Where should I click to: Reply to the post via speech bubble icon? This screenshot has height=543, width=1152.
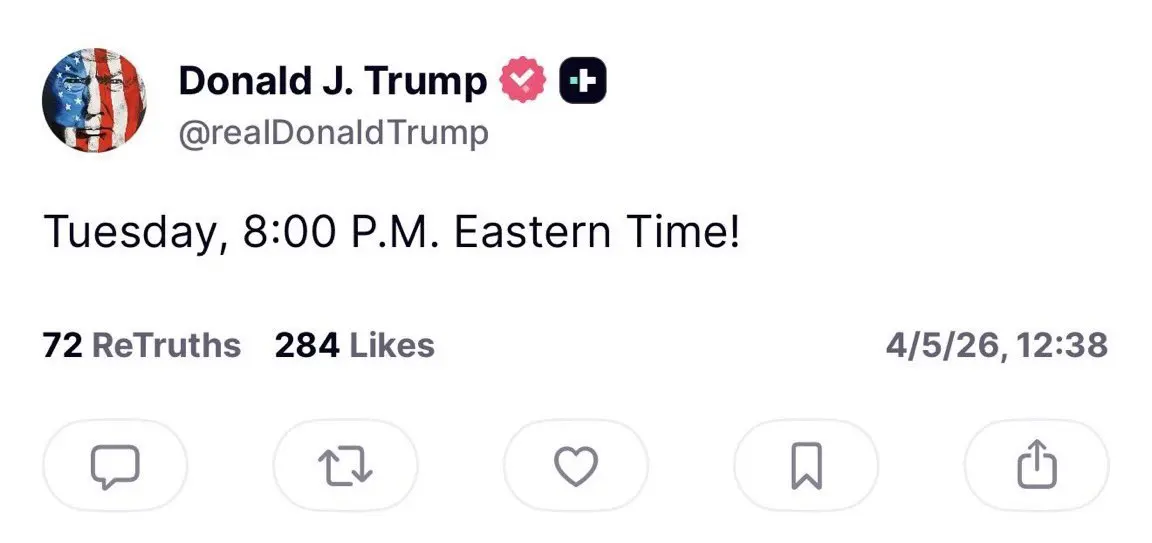115,466
